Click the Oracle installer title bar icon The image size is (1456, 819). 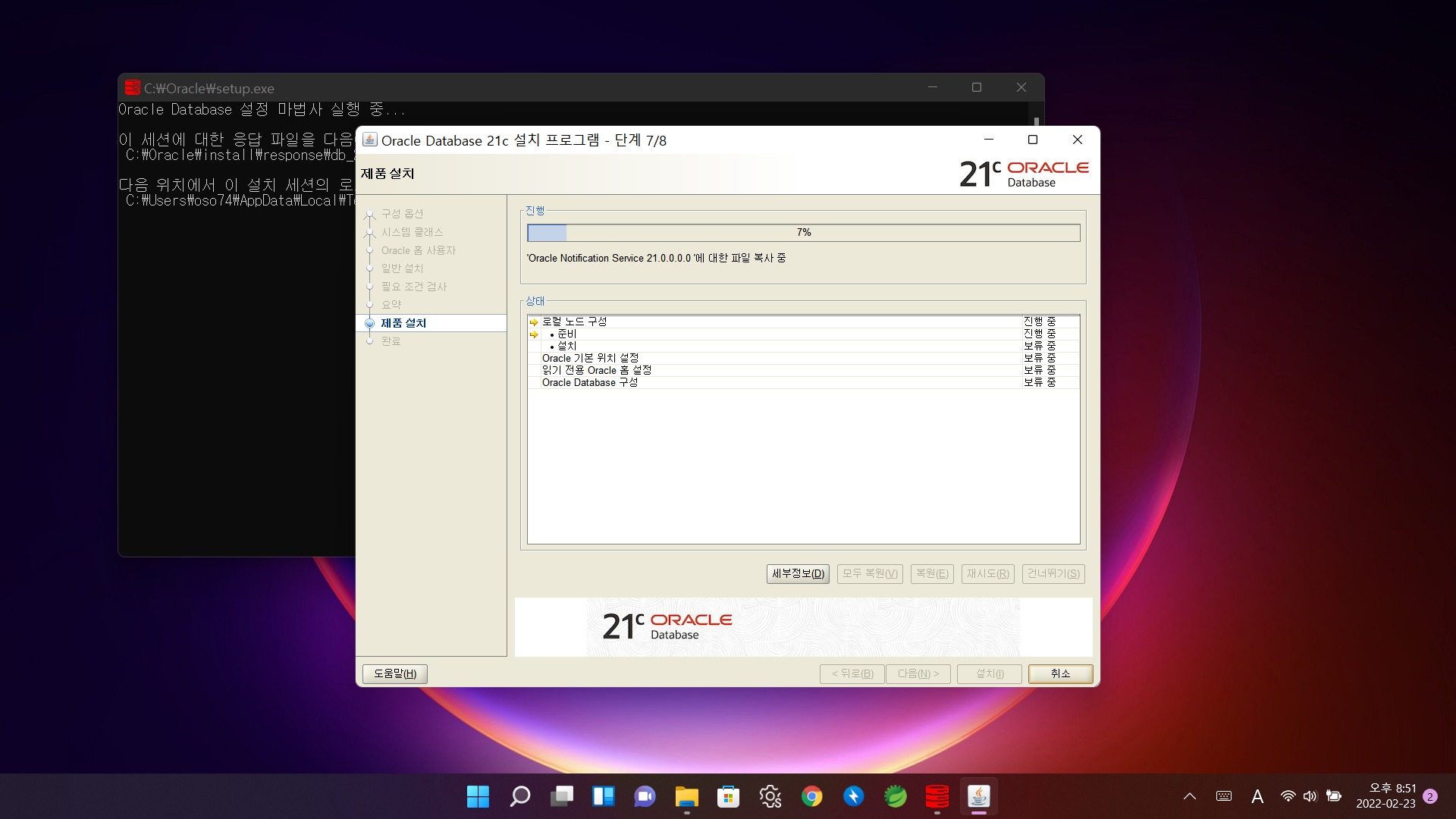pos(369,140)
